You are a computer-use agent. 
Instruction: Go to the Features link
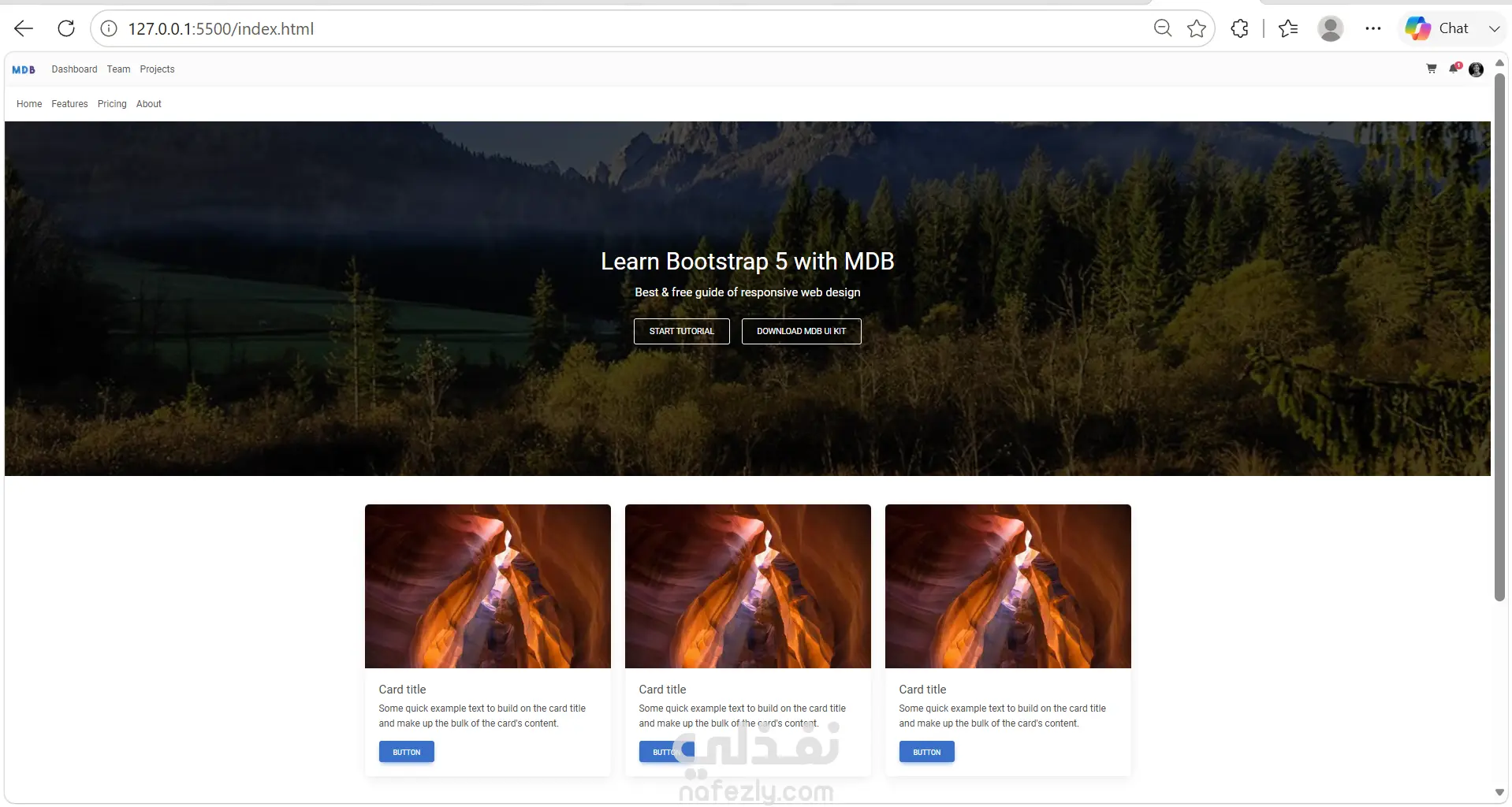[x=70, y=104]
